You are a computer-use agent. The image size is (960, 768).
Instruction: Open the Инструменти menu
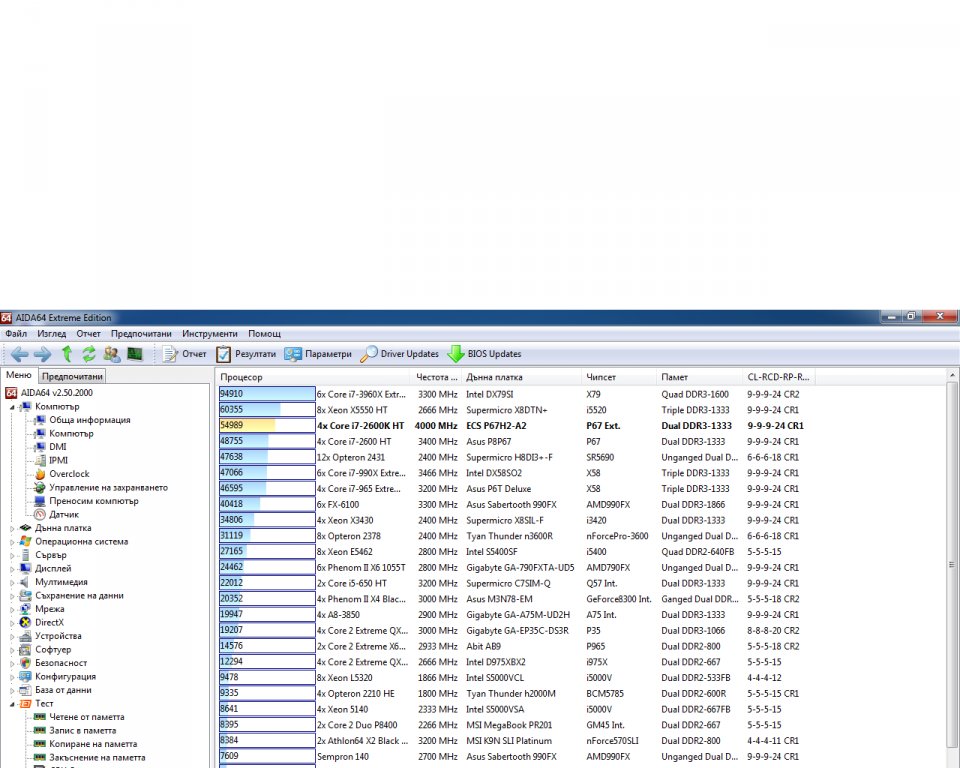coord(210,334)
